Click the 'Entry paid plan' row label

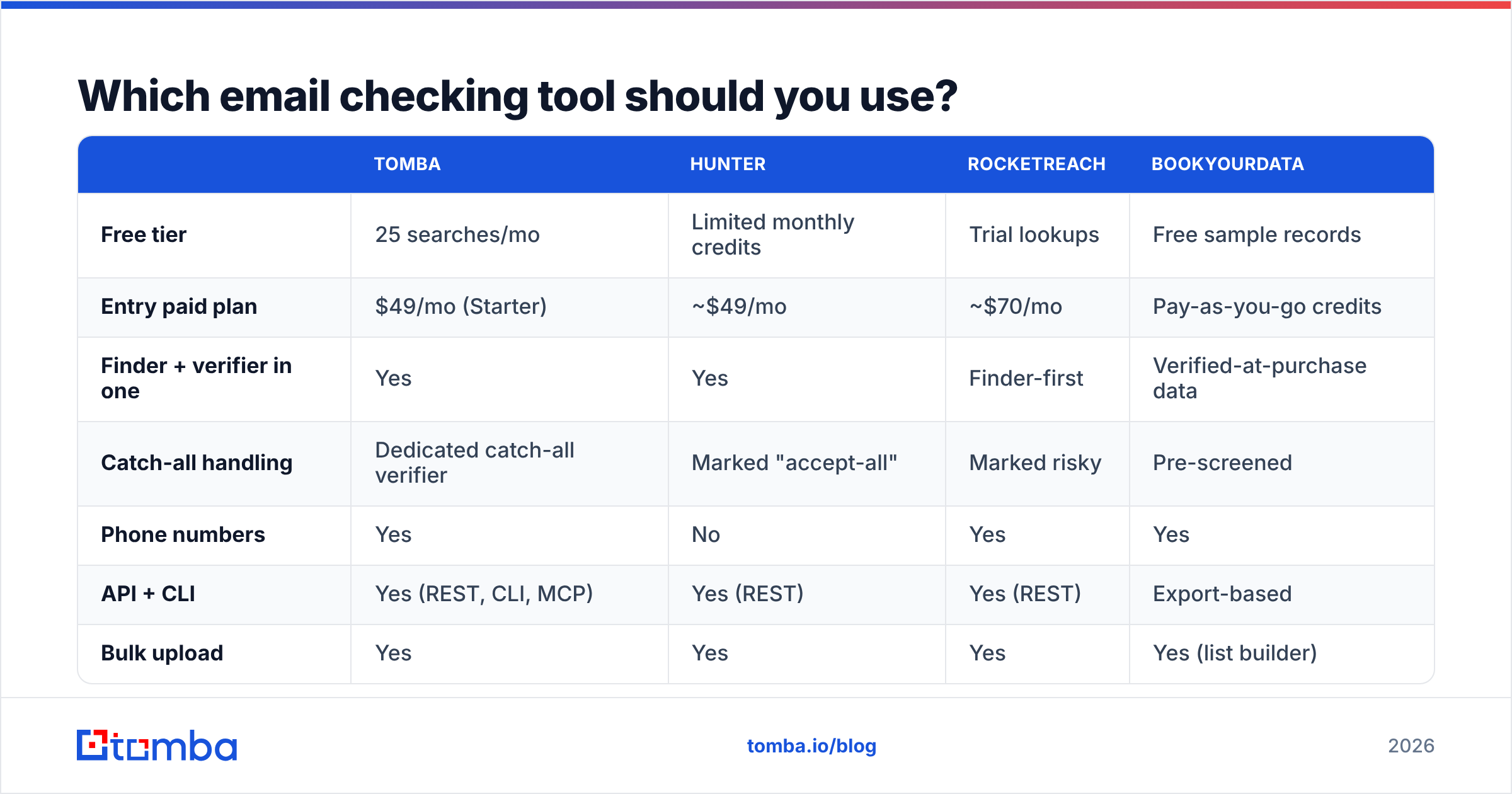[179, 306]
